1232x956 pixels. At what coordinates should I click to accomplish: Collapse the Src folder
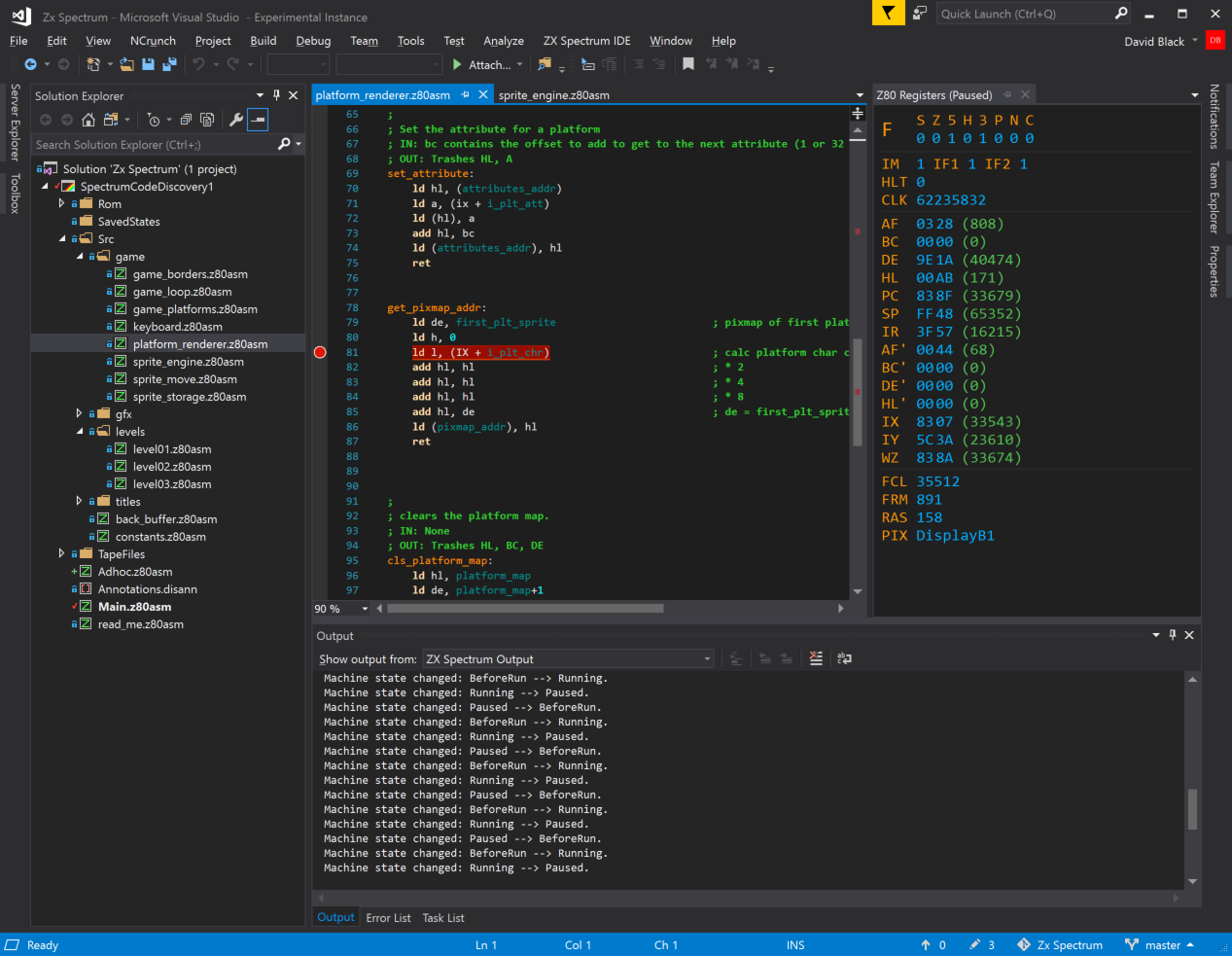pyautogui.click(x=62, y=238)
